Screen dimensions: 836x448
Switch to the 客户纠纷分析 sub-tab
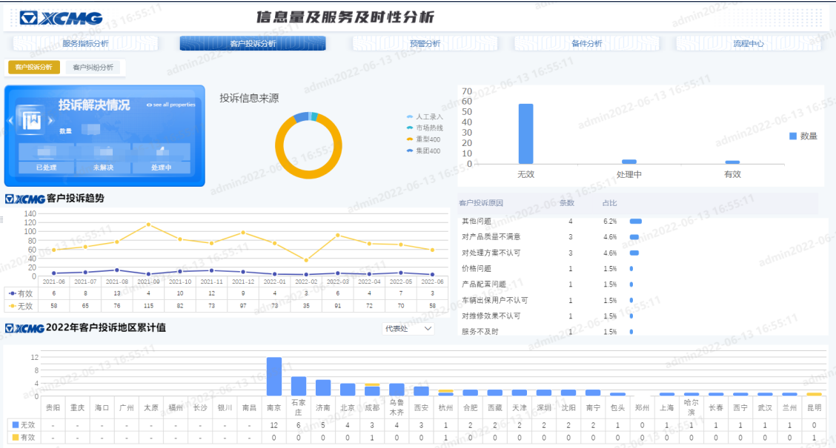coord(93,67)
